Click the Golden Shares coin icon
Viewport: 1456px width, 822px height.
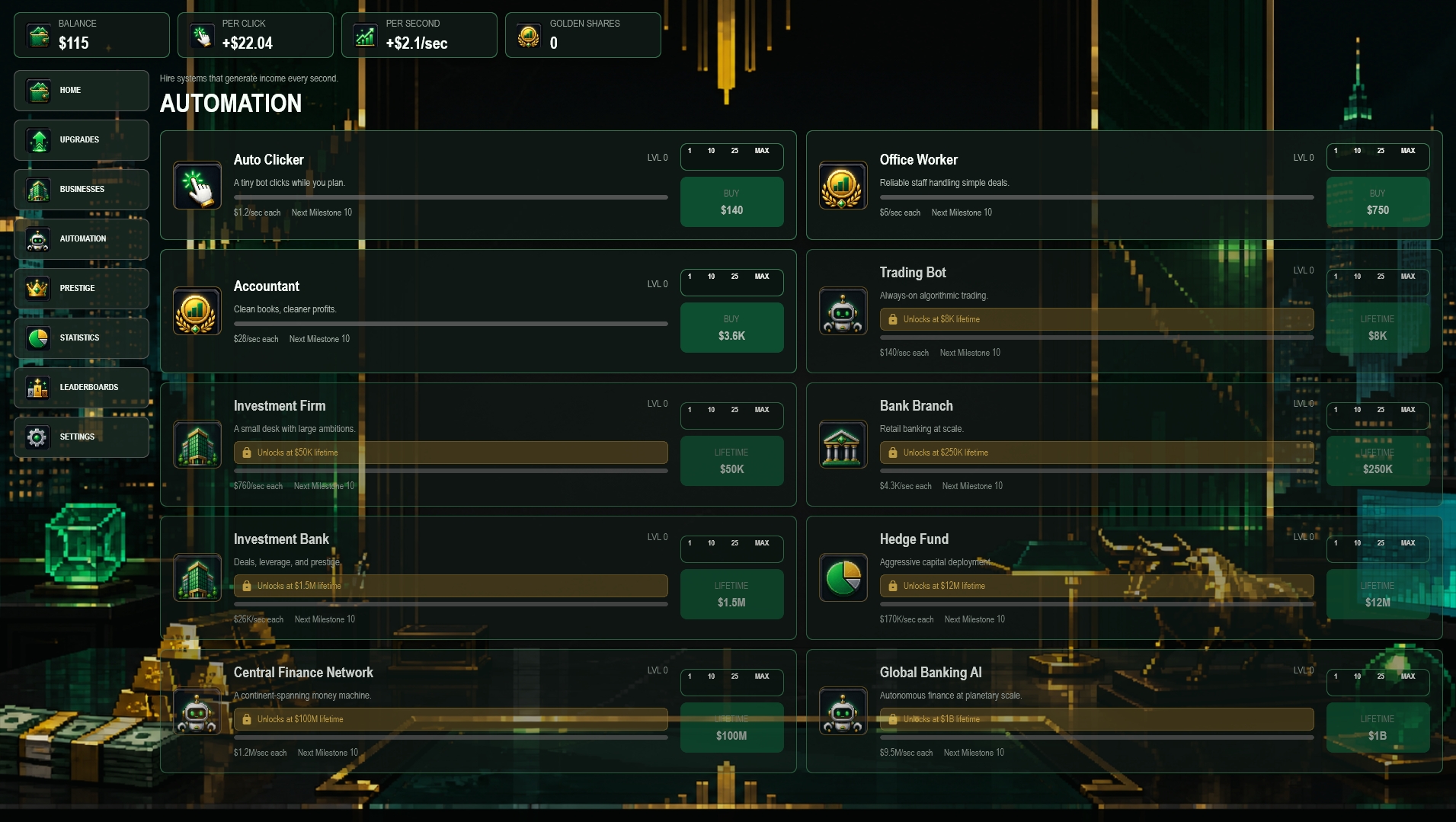coord(528,35)
